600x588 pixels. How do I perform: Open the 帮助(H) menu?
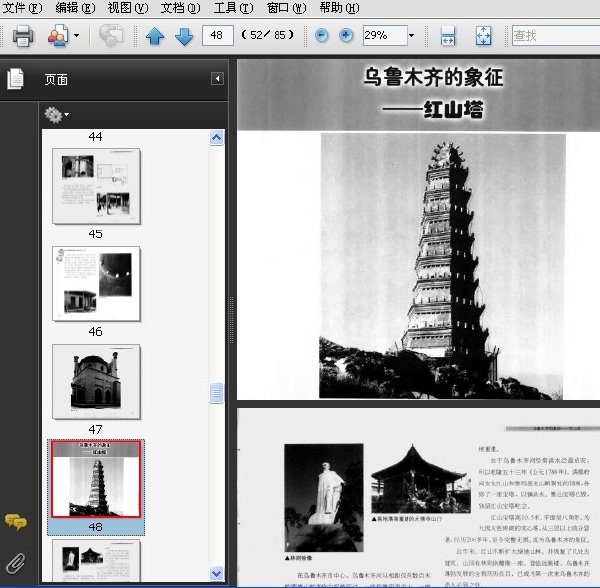(x=339, y=8)
